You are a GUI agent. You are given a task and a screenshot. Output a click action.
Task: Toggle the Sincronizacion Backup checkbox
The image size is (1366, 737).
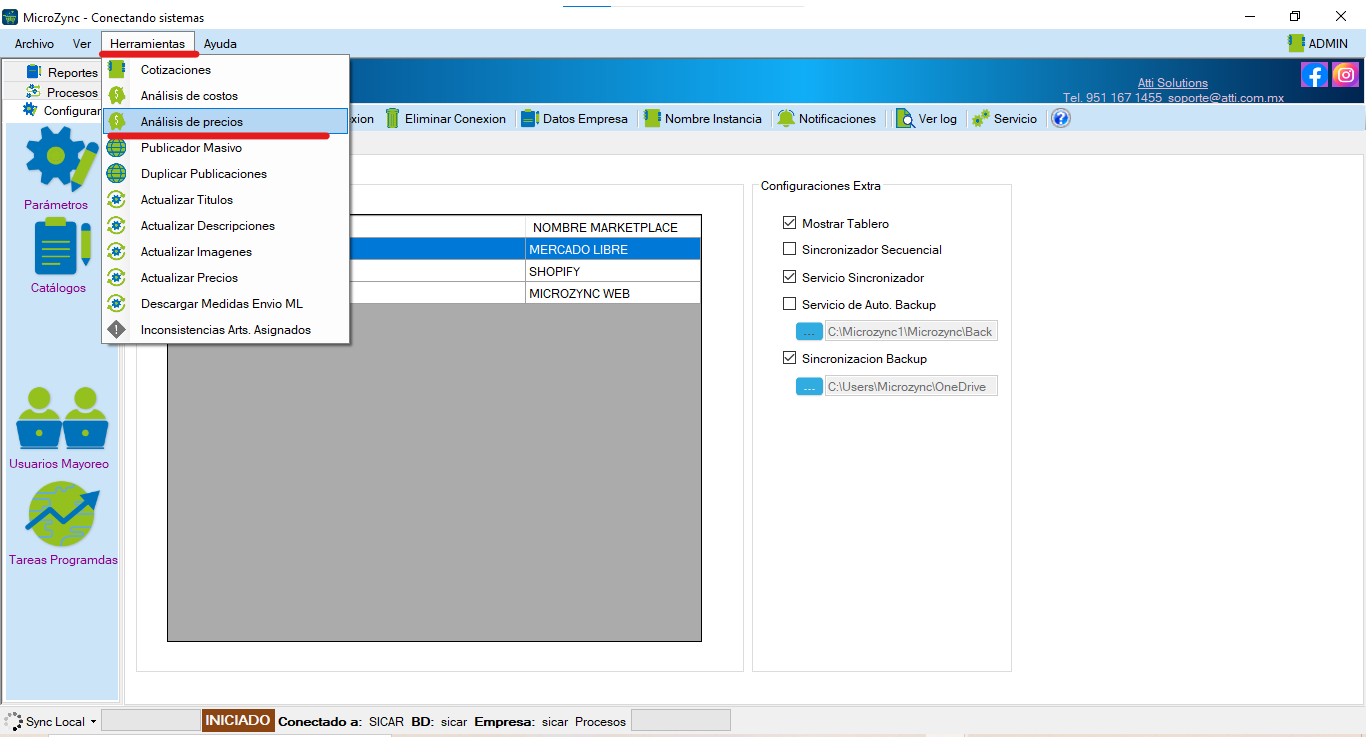(x=790, y=358)
